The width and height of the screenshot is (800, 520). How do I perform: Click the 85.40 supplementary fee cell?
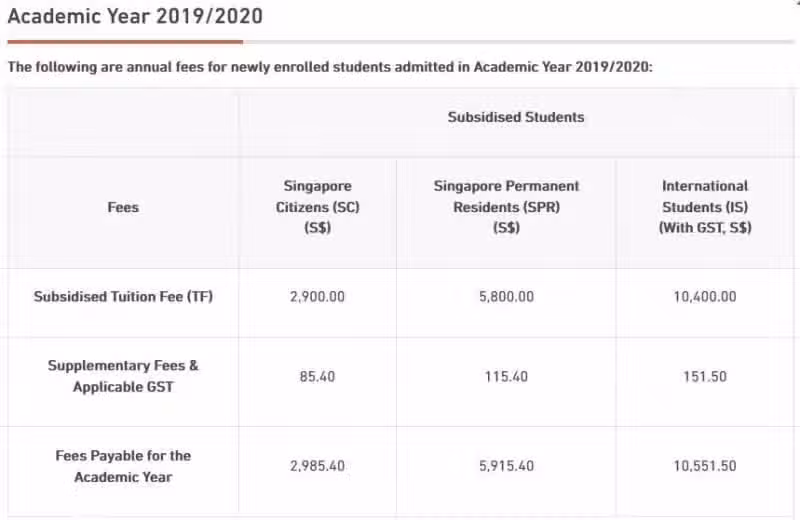point(317,377)
